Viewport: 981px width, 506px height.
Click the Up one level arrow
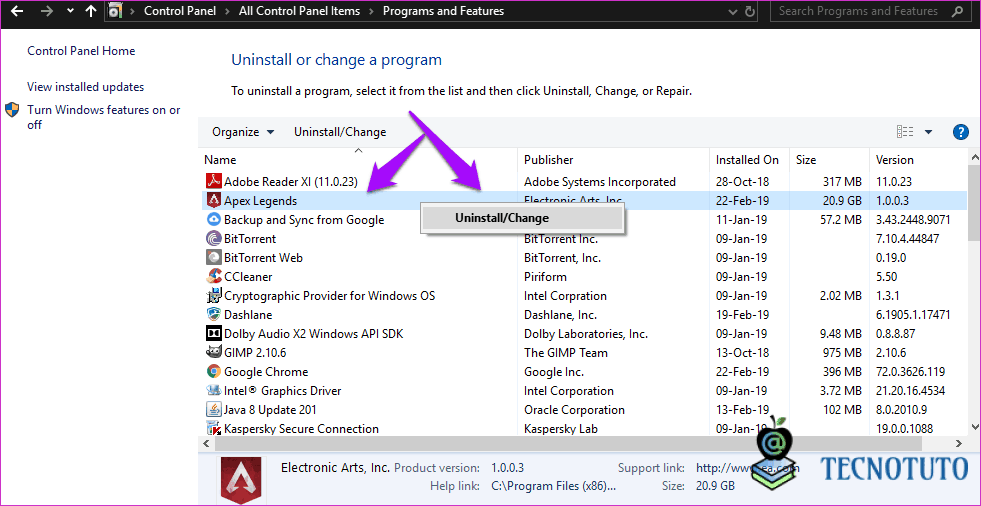coord(91,11)
